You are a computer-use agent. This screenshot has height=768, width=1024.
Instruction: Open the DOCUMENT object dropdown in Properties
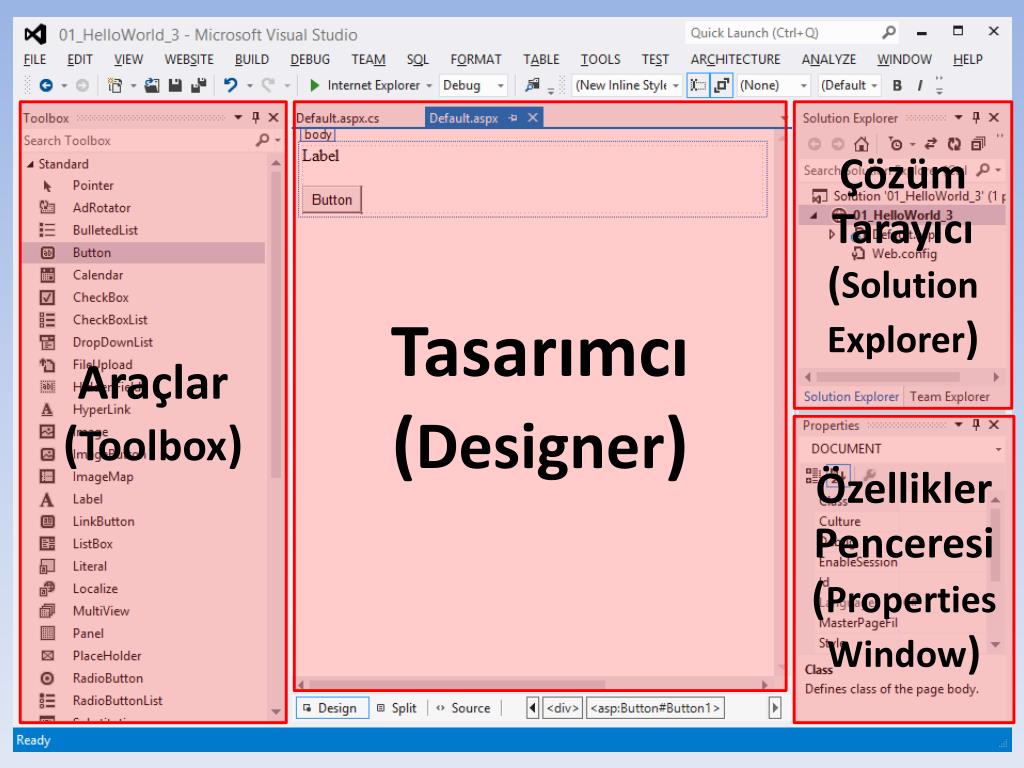(x=998, y=449)
